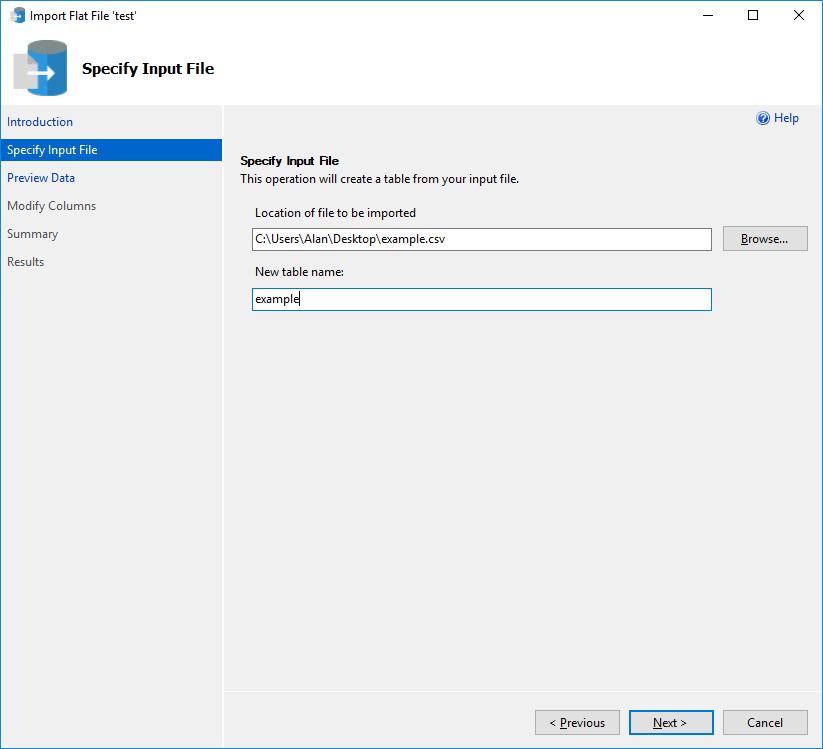
Task: Dismiss the wizard with Cancel
Action: (x=764, y=722)
